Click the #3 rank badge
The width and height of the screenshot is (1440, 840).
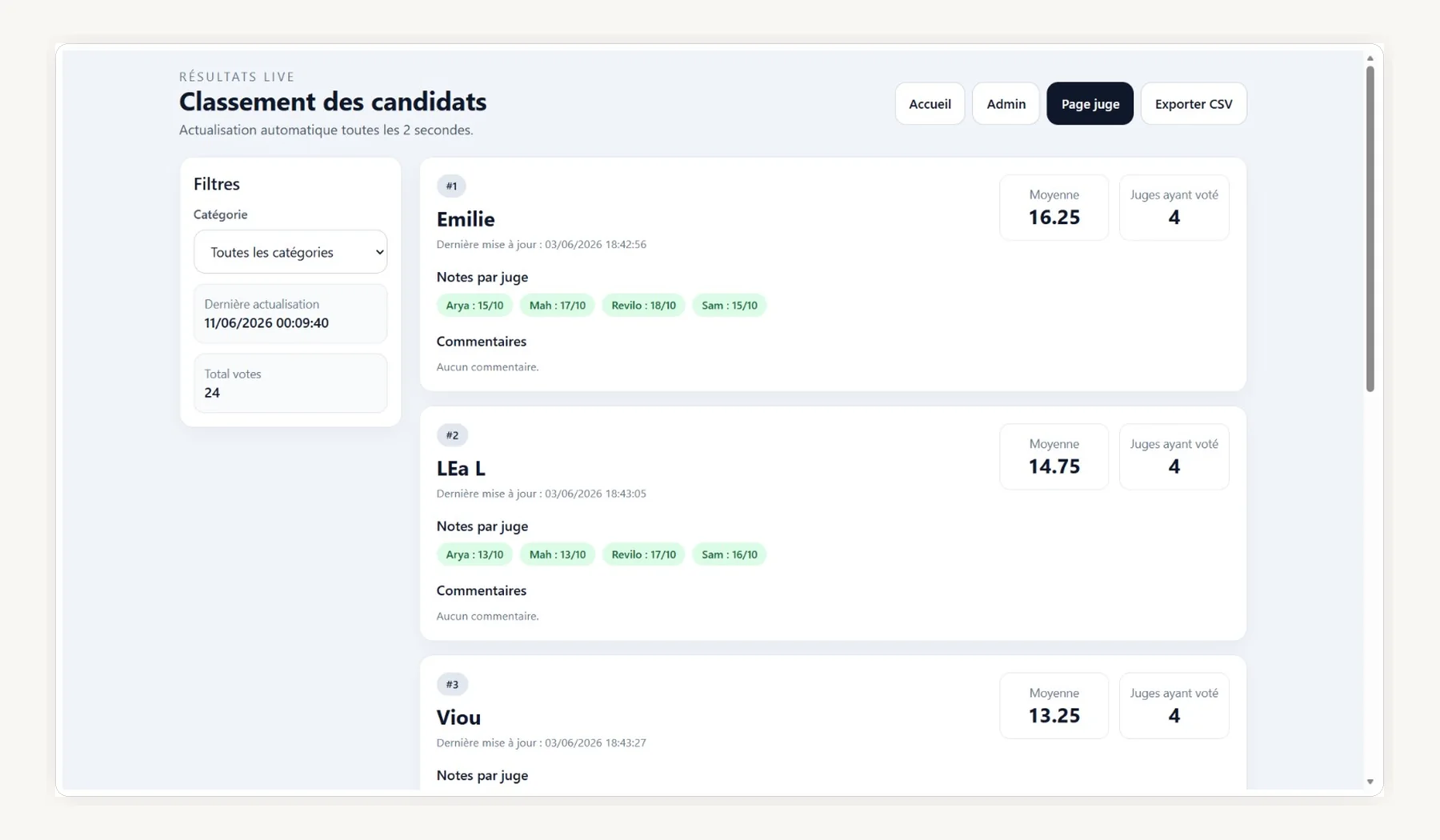tap(452, 685)
